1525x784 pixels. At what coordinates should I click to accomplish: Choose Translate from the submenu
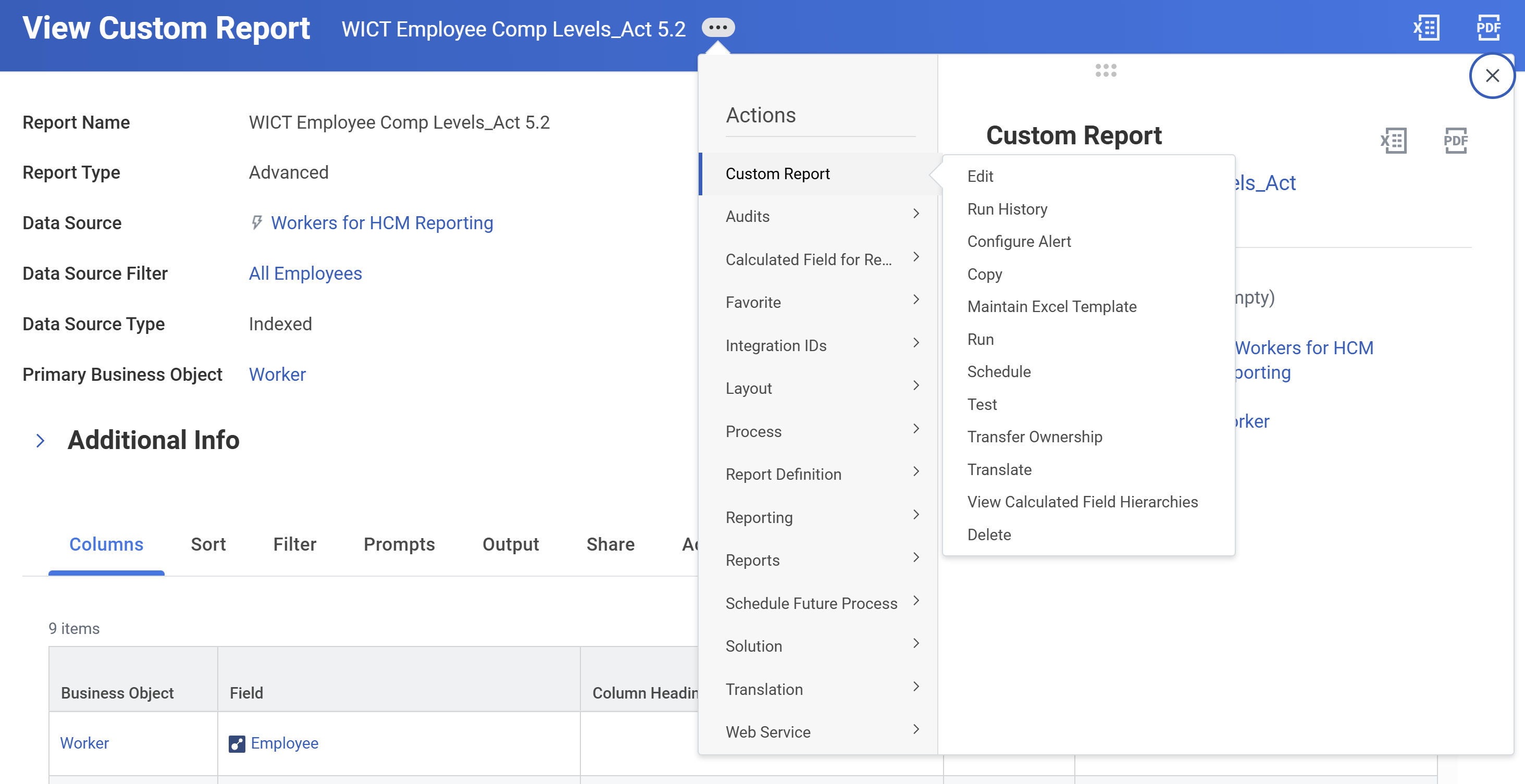coord(999,469)
